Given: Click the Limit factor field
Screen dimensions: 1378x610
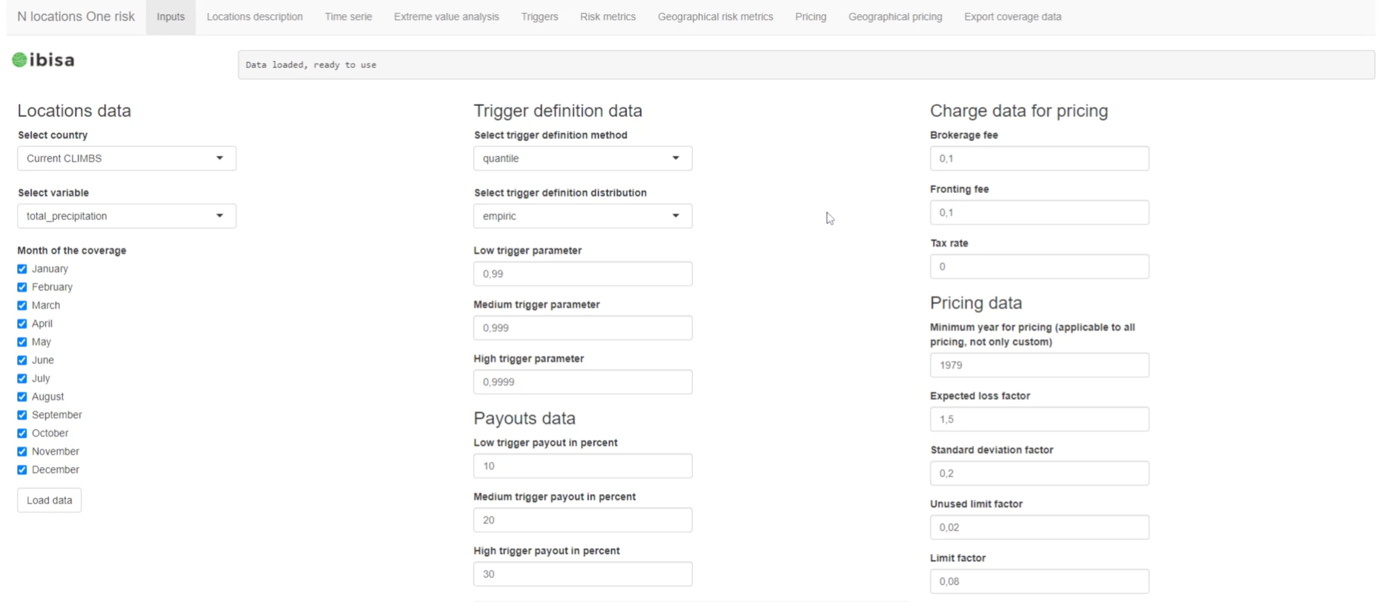Looking at the screenshot, I should pyautogui.click(x=1039, y=581).
